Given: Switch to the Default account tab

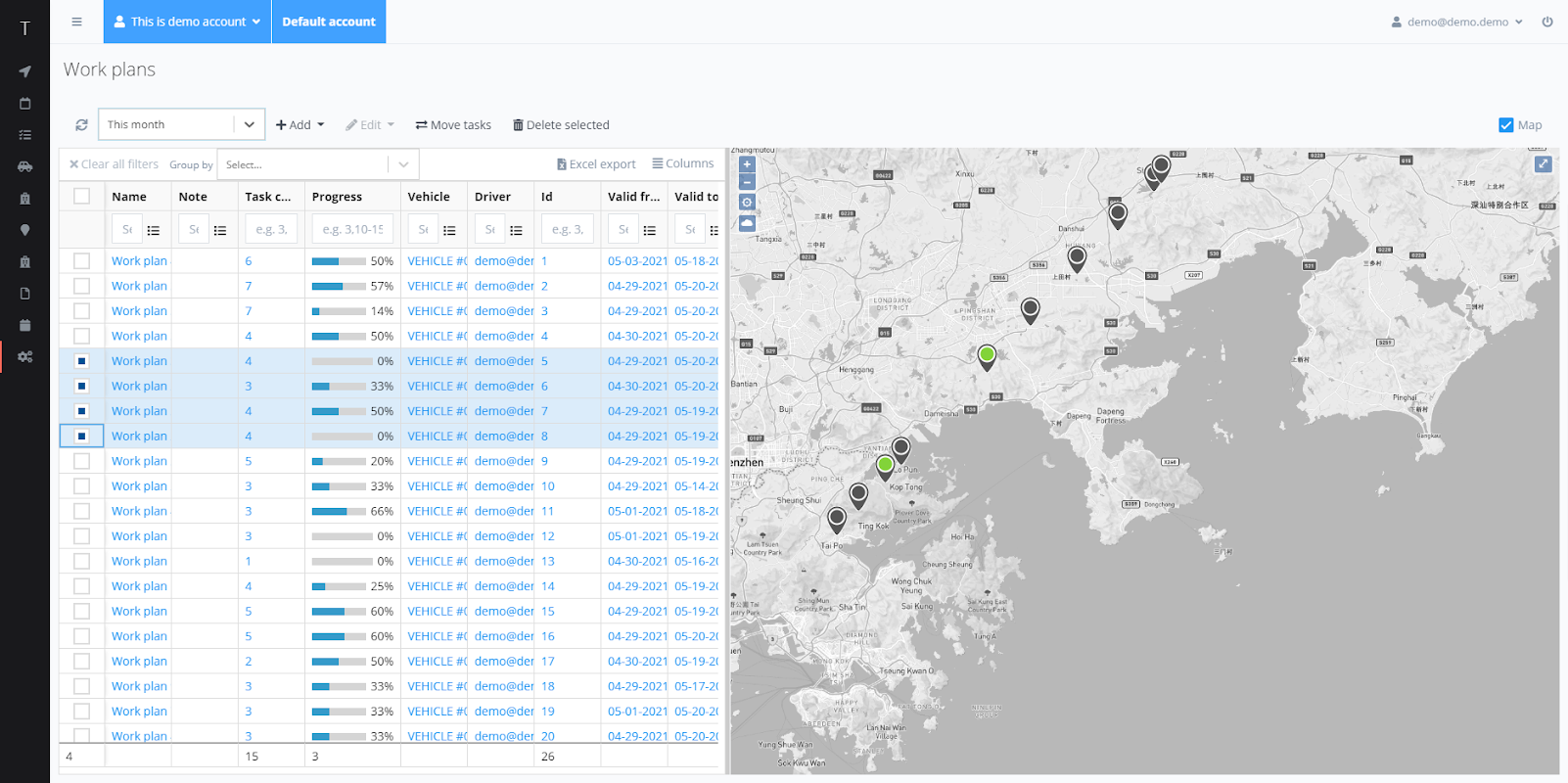Looking at the screenshot, I should 329,22.
